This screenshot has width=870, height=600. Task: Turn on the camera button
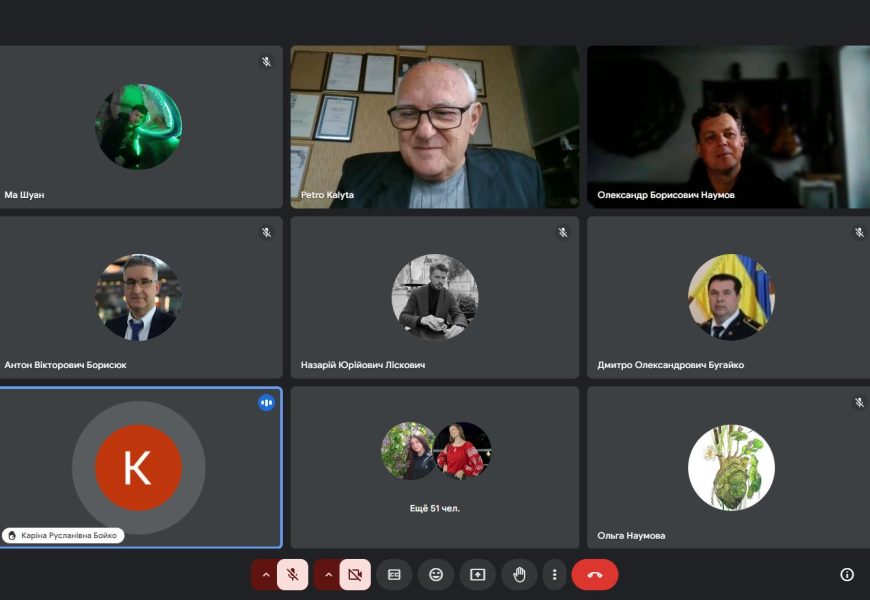coord(355,575)
